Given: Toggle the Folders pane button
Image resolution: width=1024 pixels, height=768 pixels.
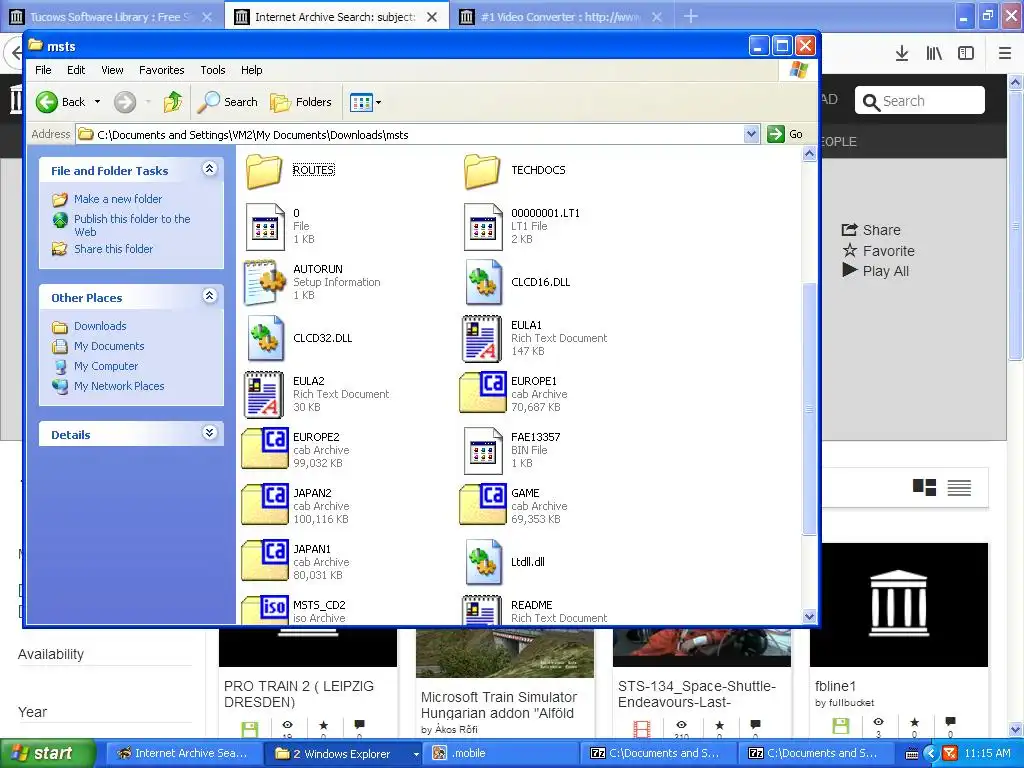Looking at the screenshot, I should pos(302,102).
